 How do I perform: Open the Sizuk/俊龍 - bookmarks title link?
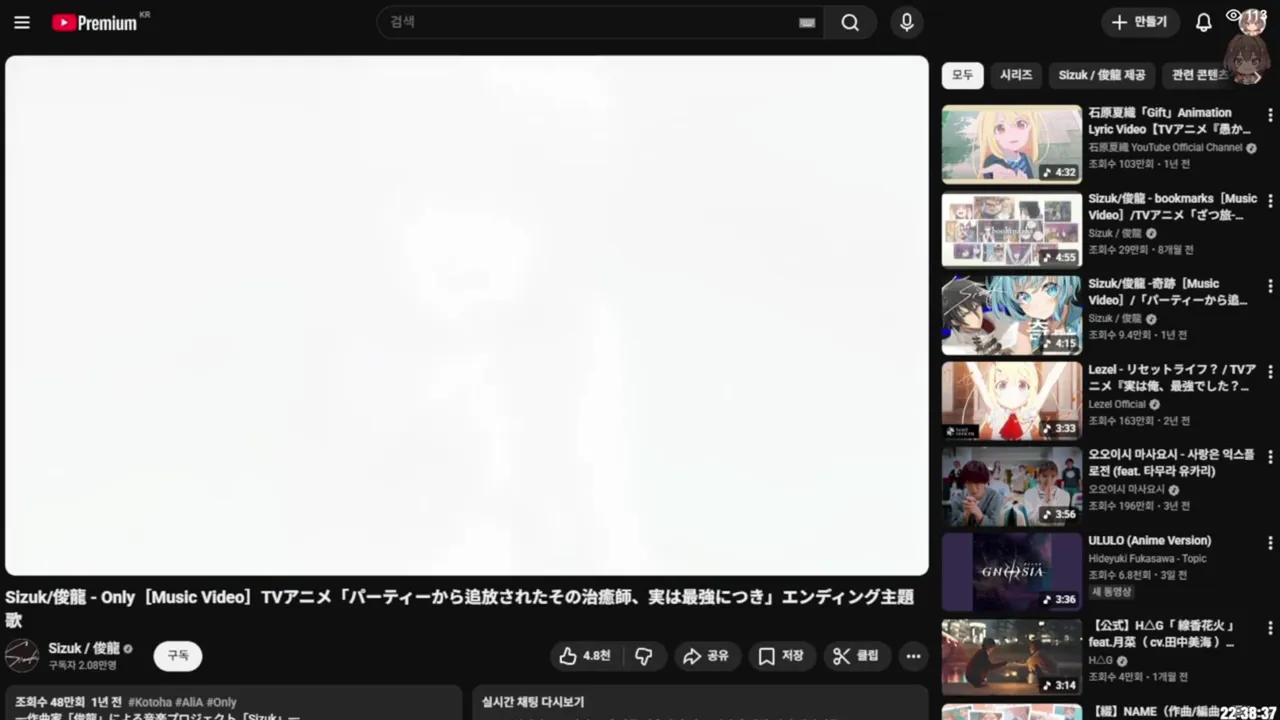click(x=1172, y=207)
